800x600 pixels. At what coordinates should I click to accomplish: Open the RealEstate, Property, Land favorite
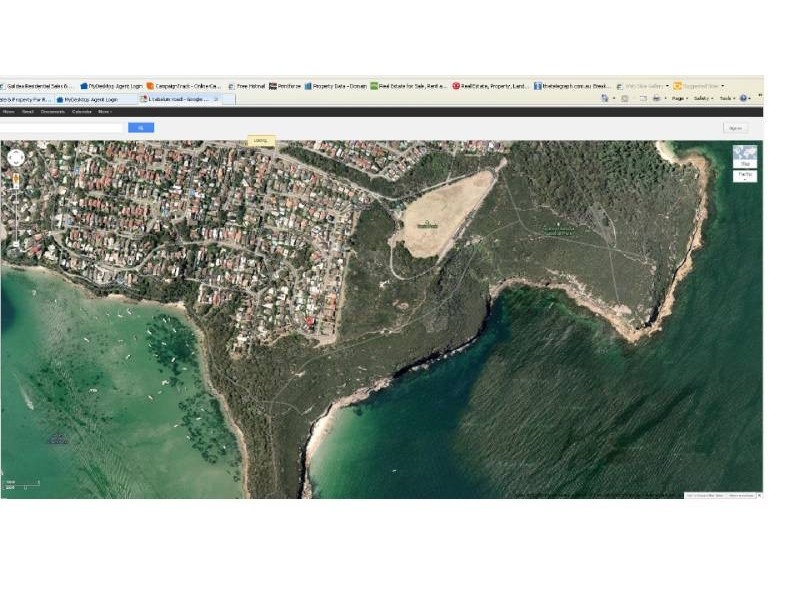click(x=491, y=86)
